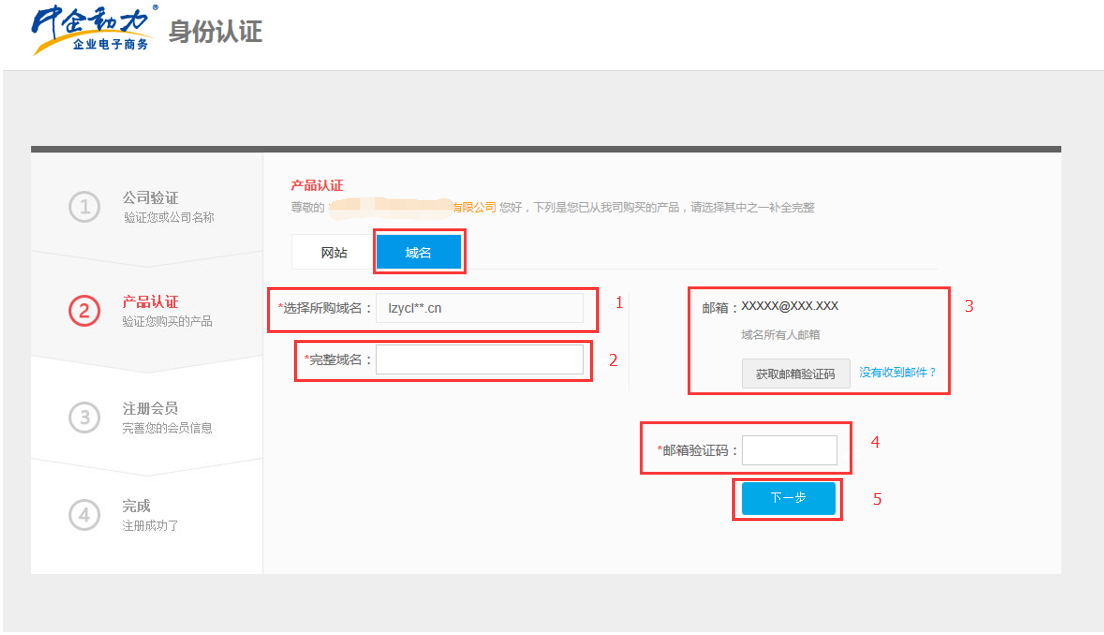Click the XXXXX@XXX.XXX email address text

click(x=790, y=306)
